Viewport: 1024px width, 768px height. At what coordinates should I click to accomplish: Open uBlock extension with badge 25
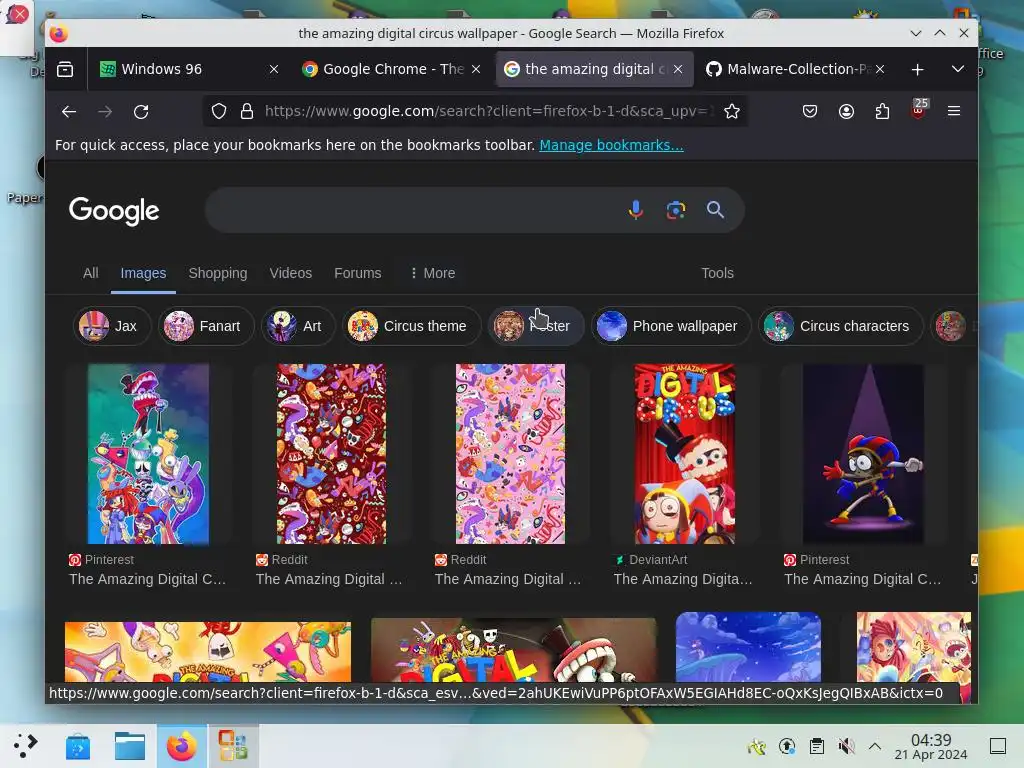click(x=918, y=110)
